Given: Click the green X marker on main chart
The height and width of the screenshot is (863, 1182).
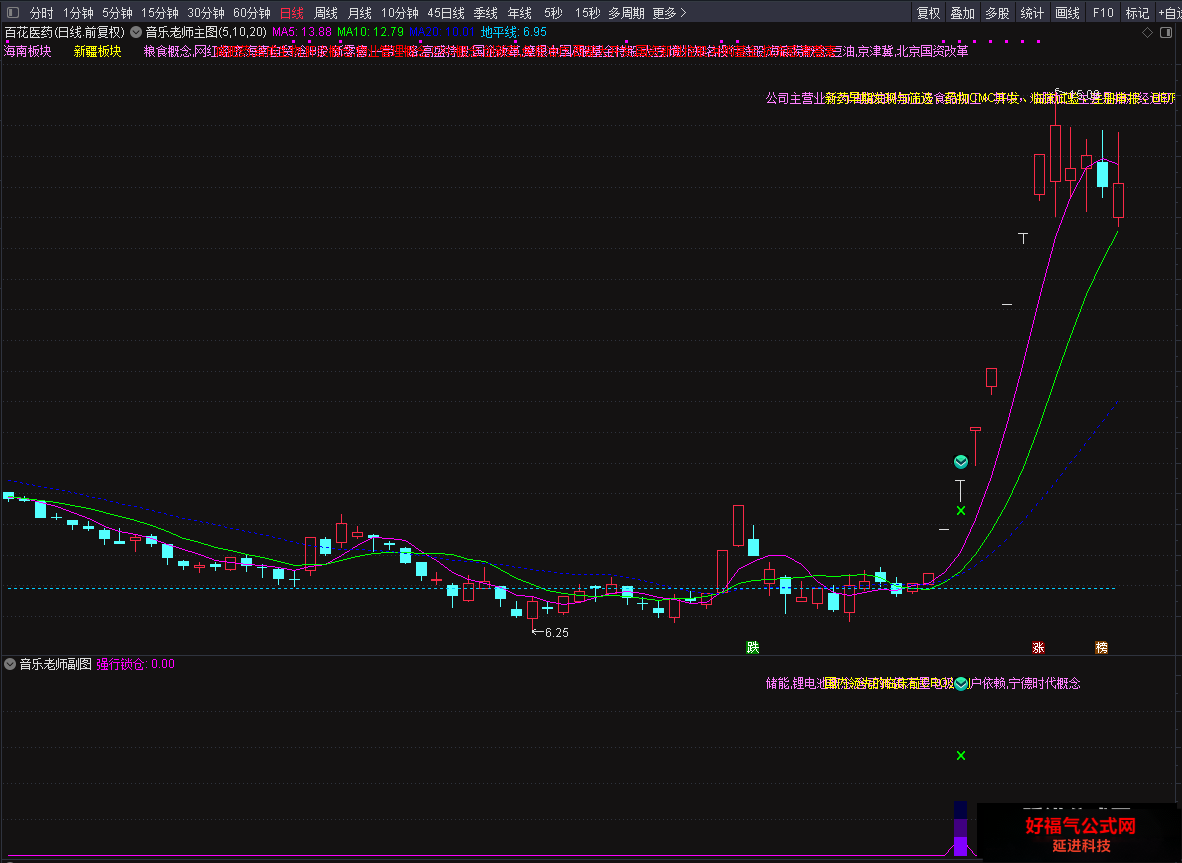Looking at the screenshot, I should pyautogui.click(x=961, y=511).
